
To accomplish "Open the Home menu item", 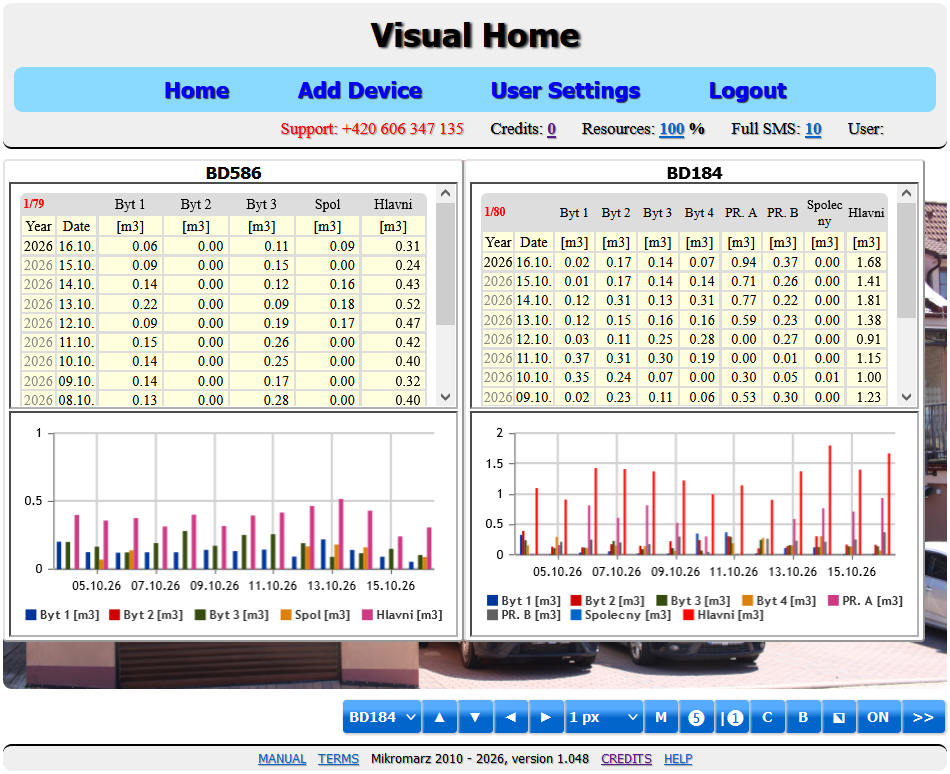I will pos(197,90).
